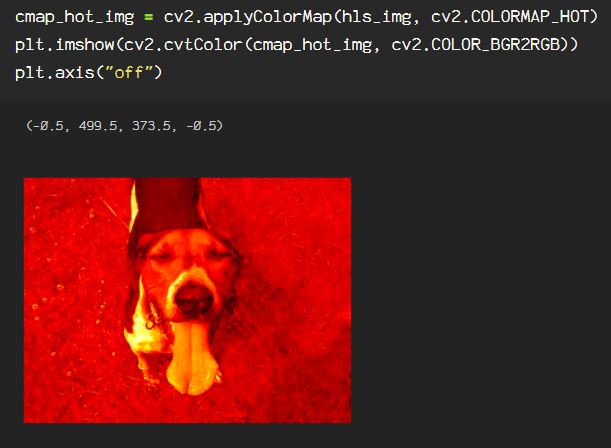Click the cmap_hot_img variable in first line
The image size is (611, 448).
click(74, 17)
